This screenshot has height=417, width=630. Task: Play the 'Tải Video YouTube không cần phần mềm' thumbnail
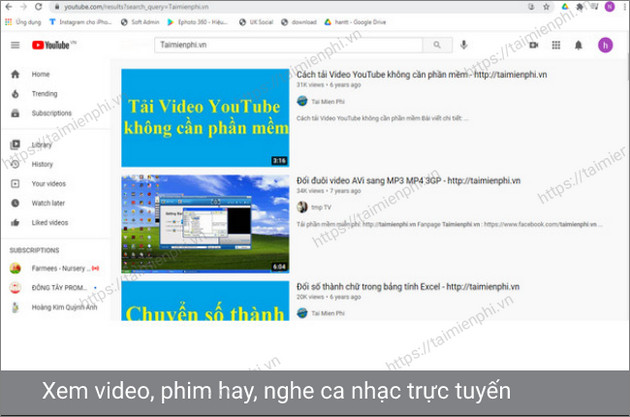coord(205,118)
